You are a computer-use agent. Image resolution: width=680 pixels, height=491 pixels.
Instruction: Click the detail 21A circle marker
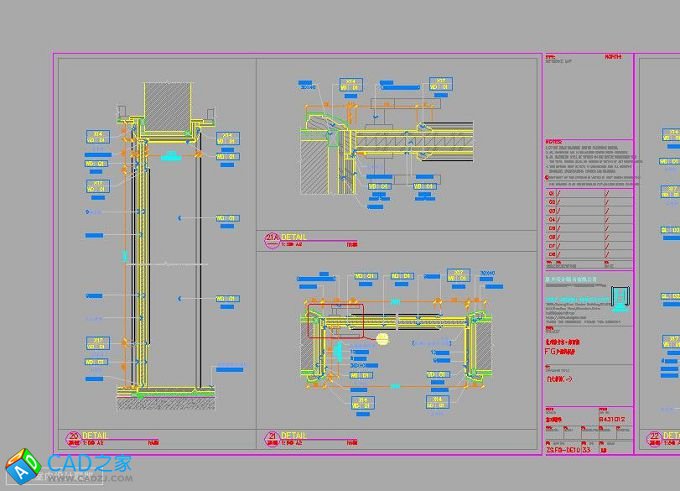(272, 239)
